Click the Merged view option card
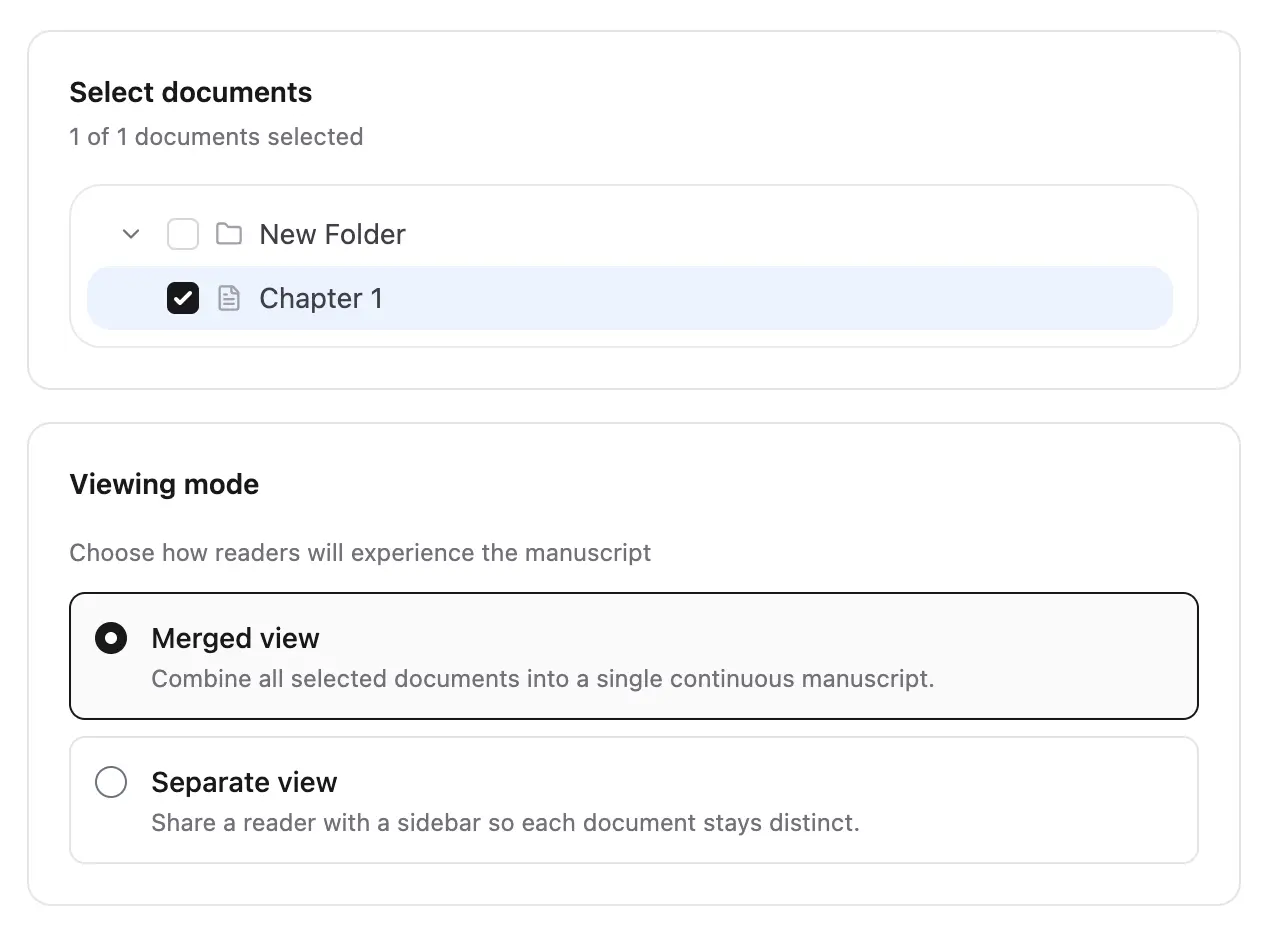 (633, 656)
